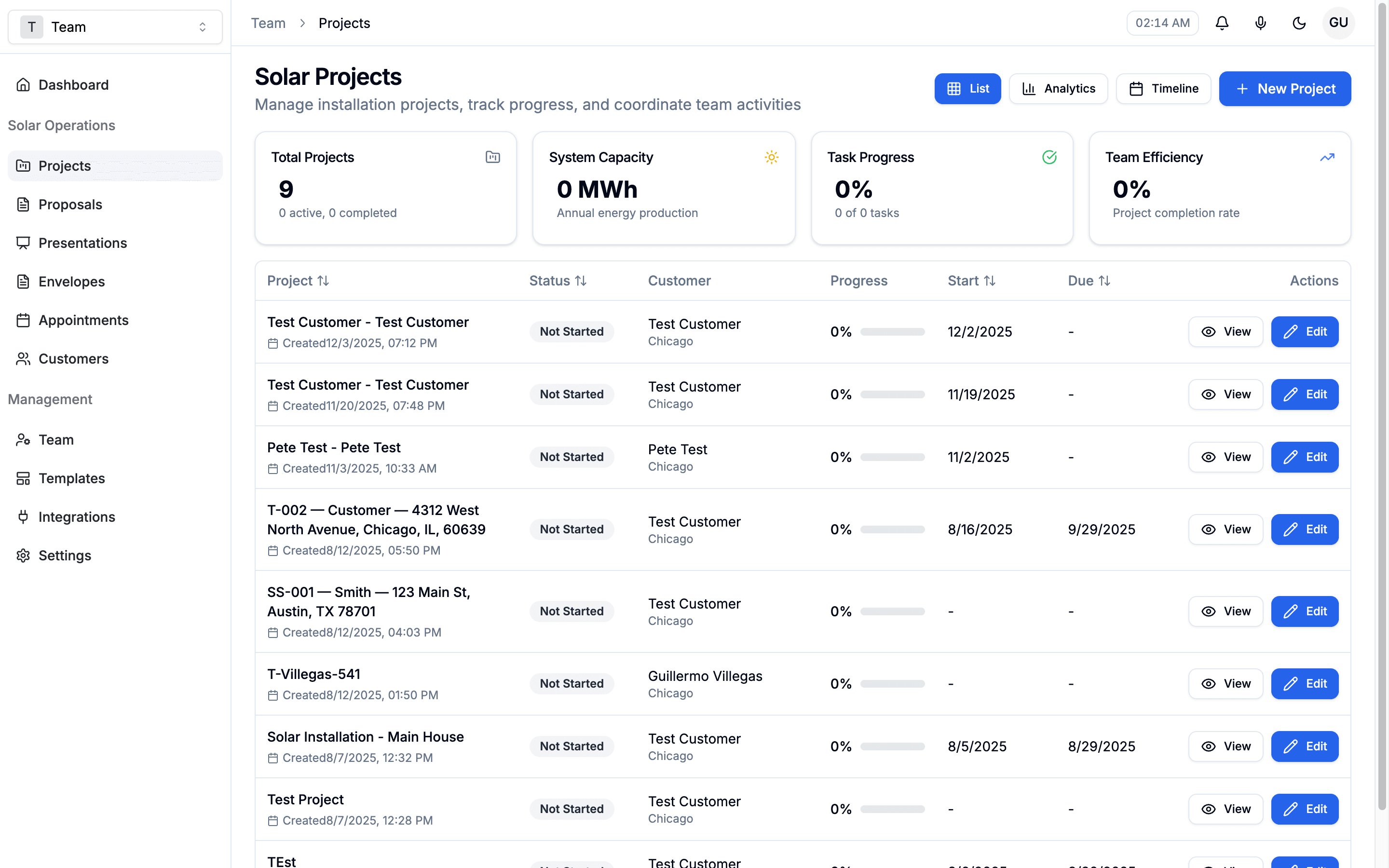Click the Team breadcrumb link

click(268, 23)
